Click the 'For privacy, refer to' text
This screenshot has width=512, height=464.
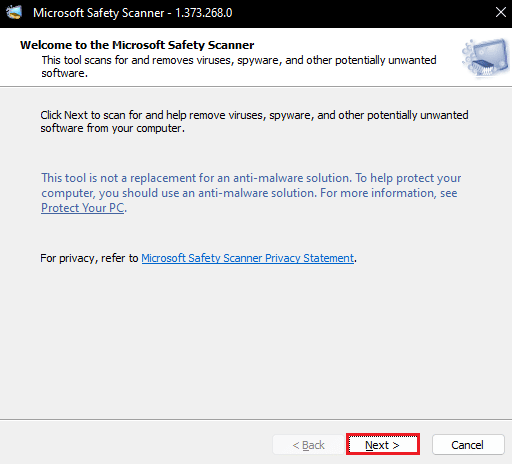[89, 258]
